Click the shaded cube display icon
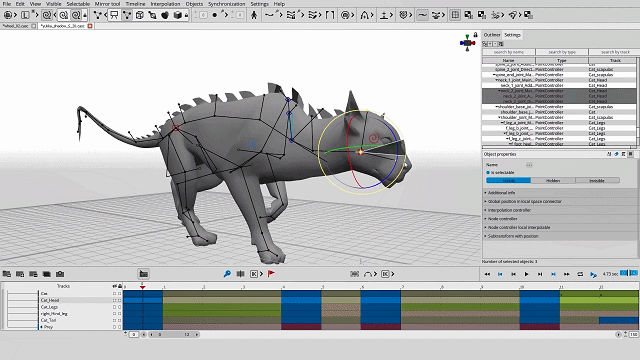640x360 pixels. tap(178, 15)
